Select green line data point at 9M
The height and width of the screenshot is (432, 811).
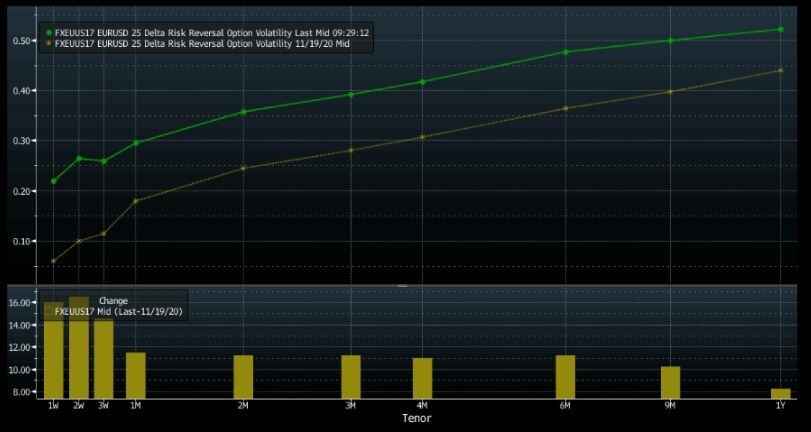[x=671, y=40]
